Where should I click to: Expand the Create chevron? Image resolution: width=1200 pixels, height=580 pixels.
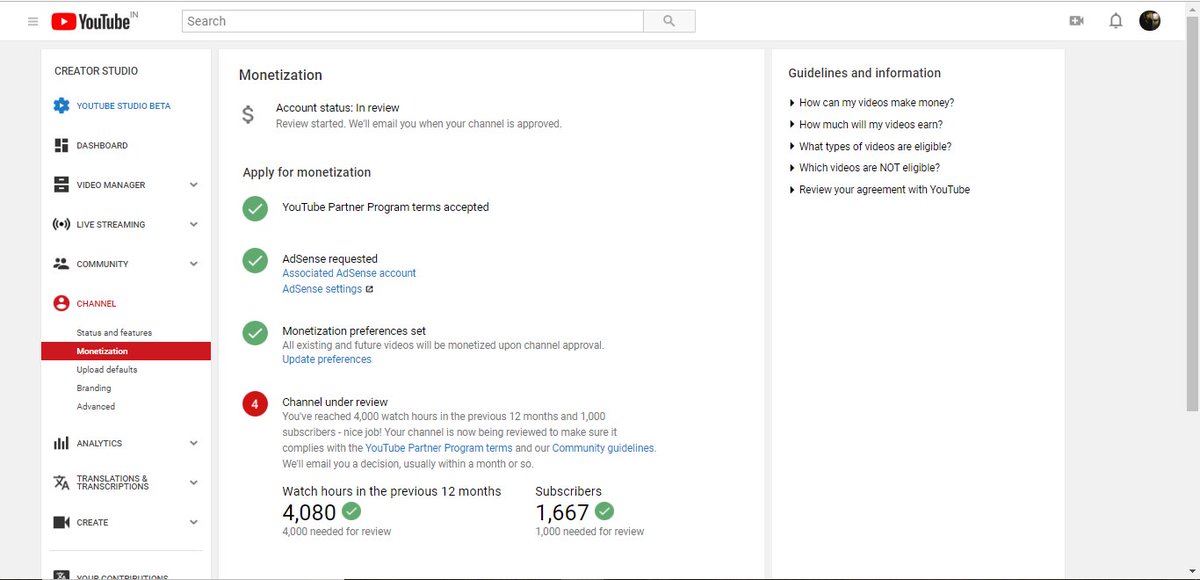(x=193, y=522)
